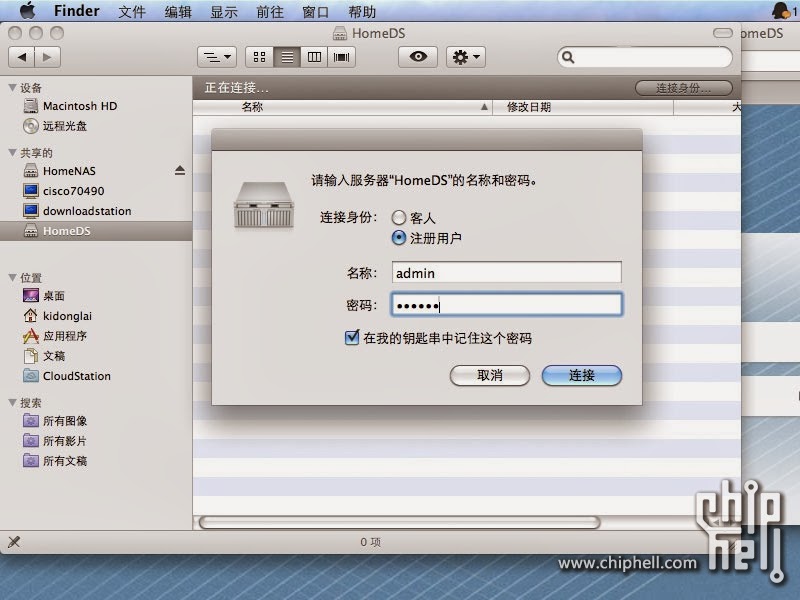Collapse the 搜索 sidebar section

[x=13, y=402]
